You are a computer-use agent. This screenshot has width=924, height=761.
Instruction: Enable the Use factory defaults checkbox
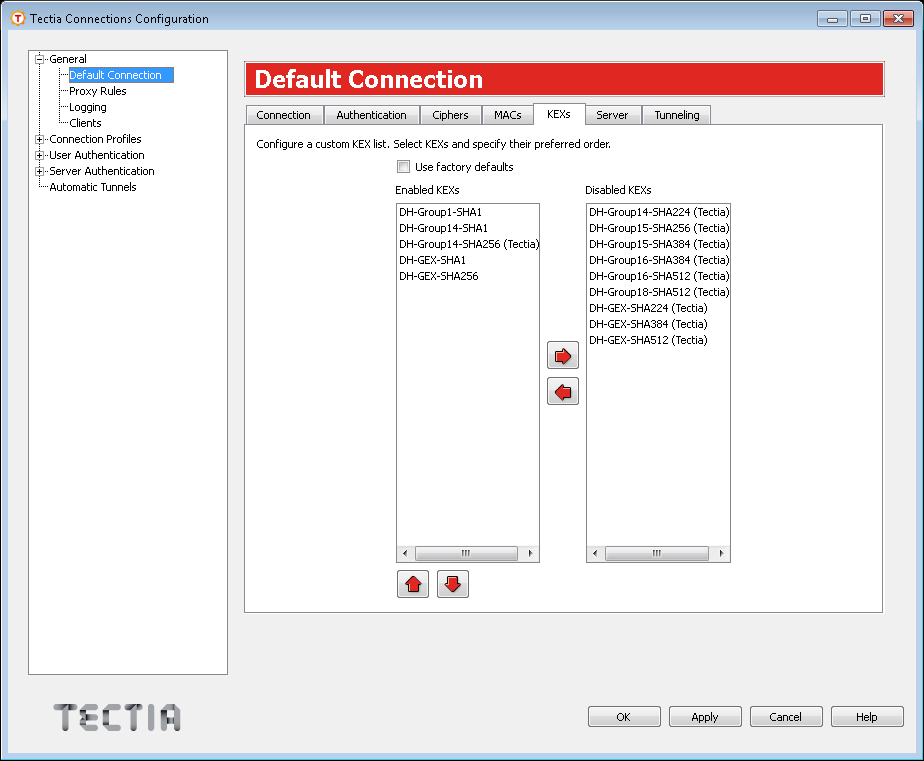(x=403, y=167)
